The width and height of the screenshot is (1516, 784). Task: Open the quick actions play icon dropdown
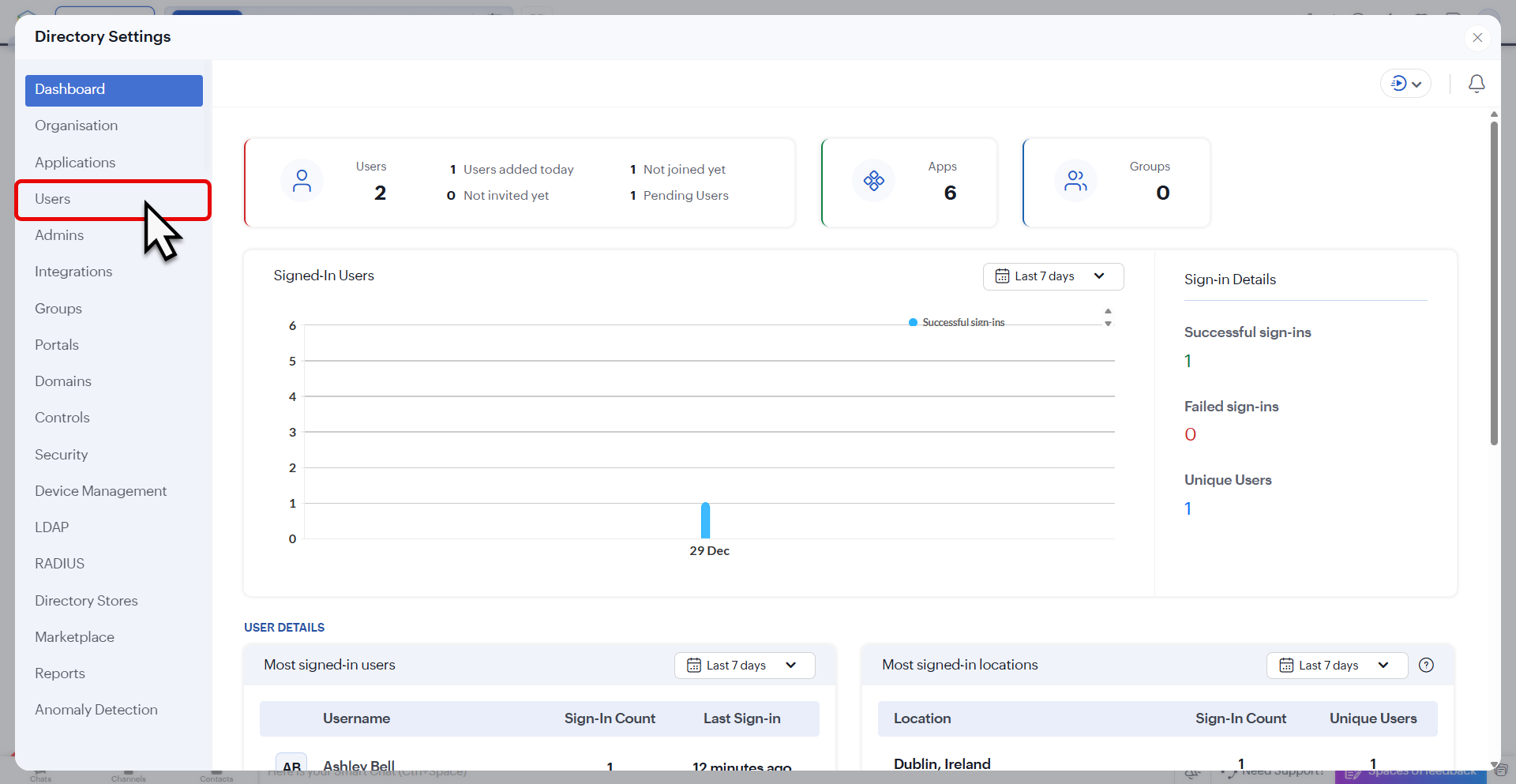pyautogui.click(x=1405, y=84)
